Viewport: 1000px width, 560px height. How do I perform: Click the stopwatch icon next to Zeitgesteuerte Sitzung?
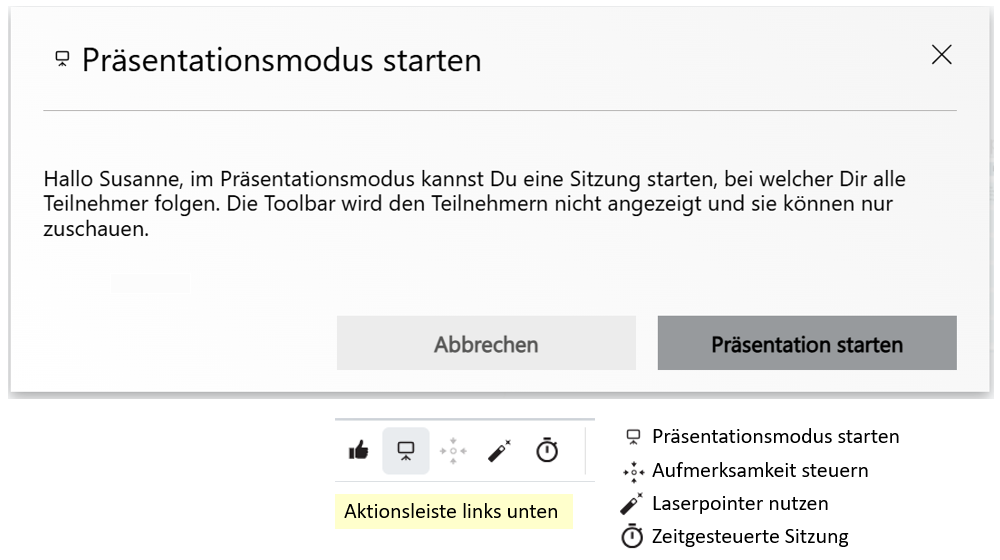click(x=632, y=537)
